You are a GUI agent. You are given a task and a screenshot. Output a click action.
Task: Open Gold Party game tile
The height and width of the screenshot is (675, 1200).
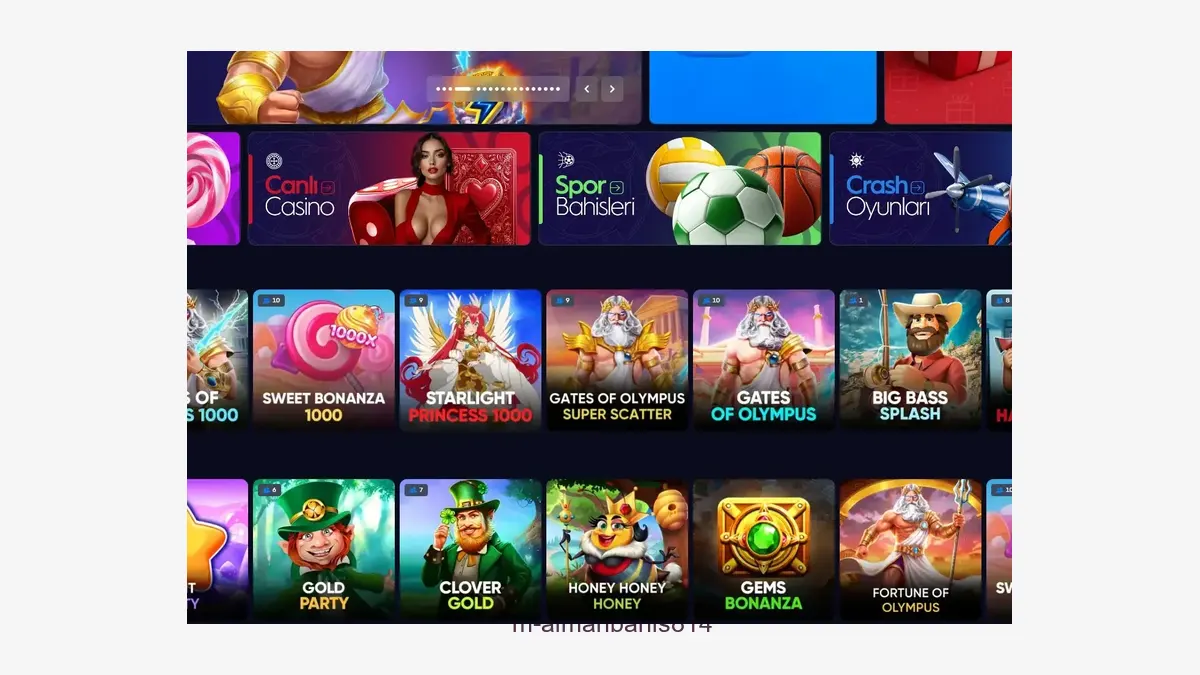click(323, 549)
